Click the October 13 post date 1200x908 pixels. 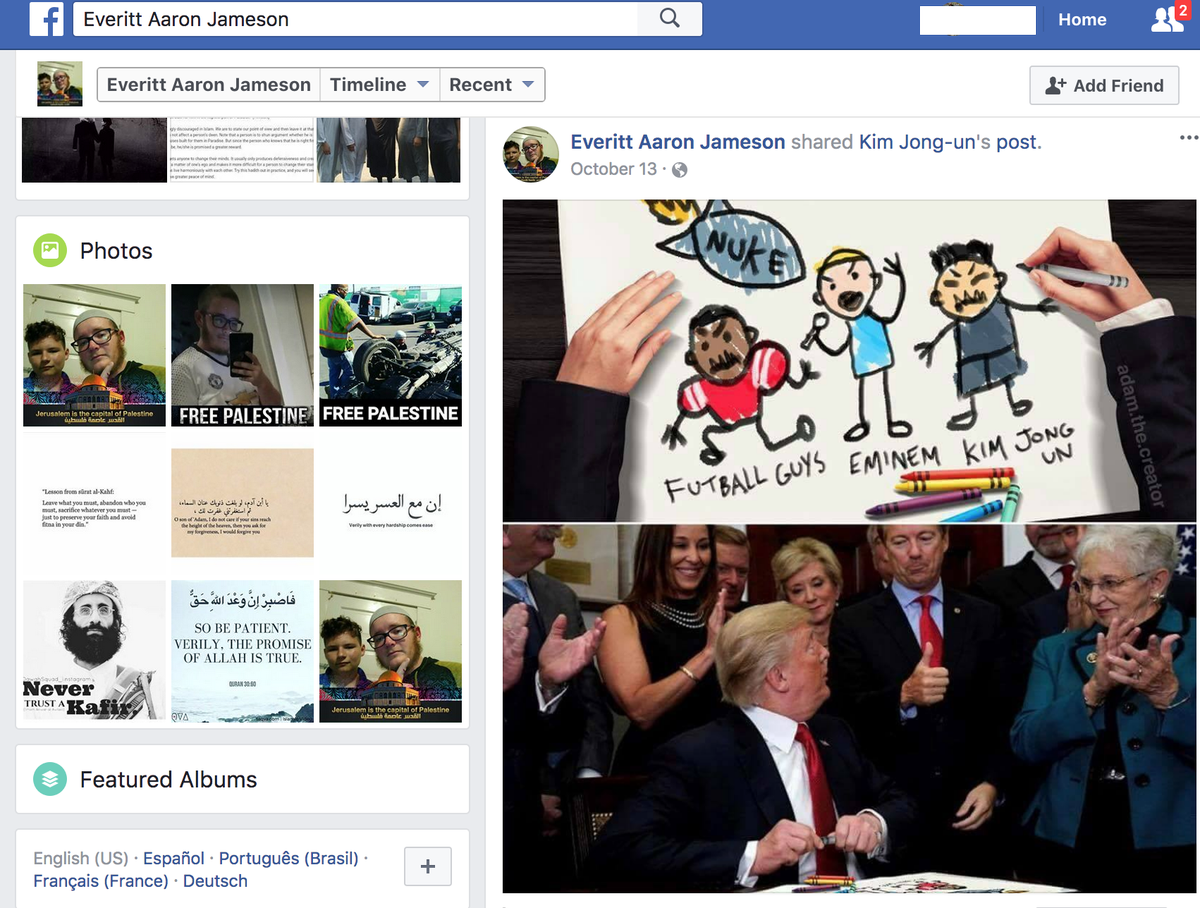(613, 169)
